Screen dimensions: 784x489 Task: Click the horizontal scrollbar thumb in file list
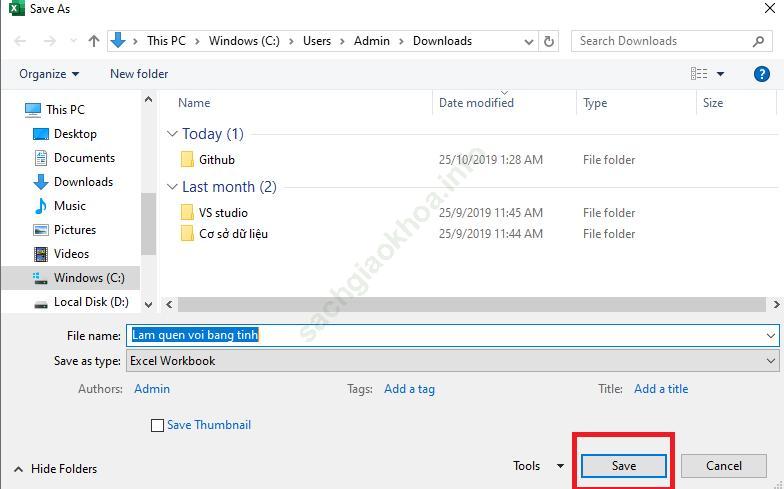coord(472,304)
